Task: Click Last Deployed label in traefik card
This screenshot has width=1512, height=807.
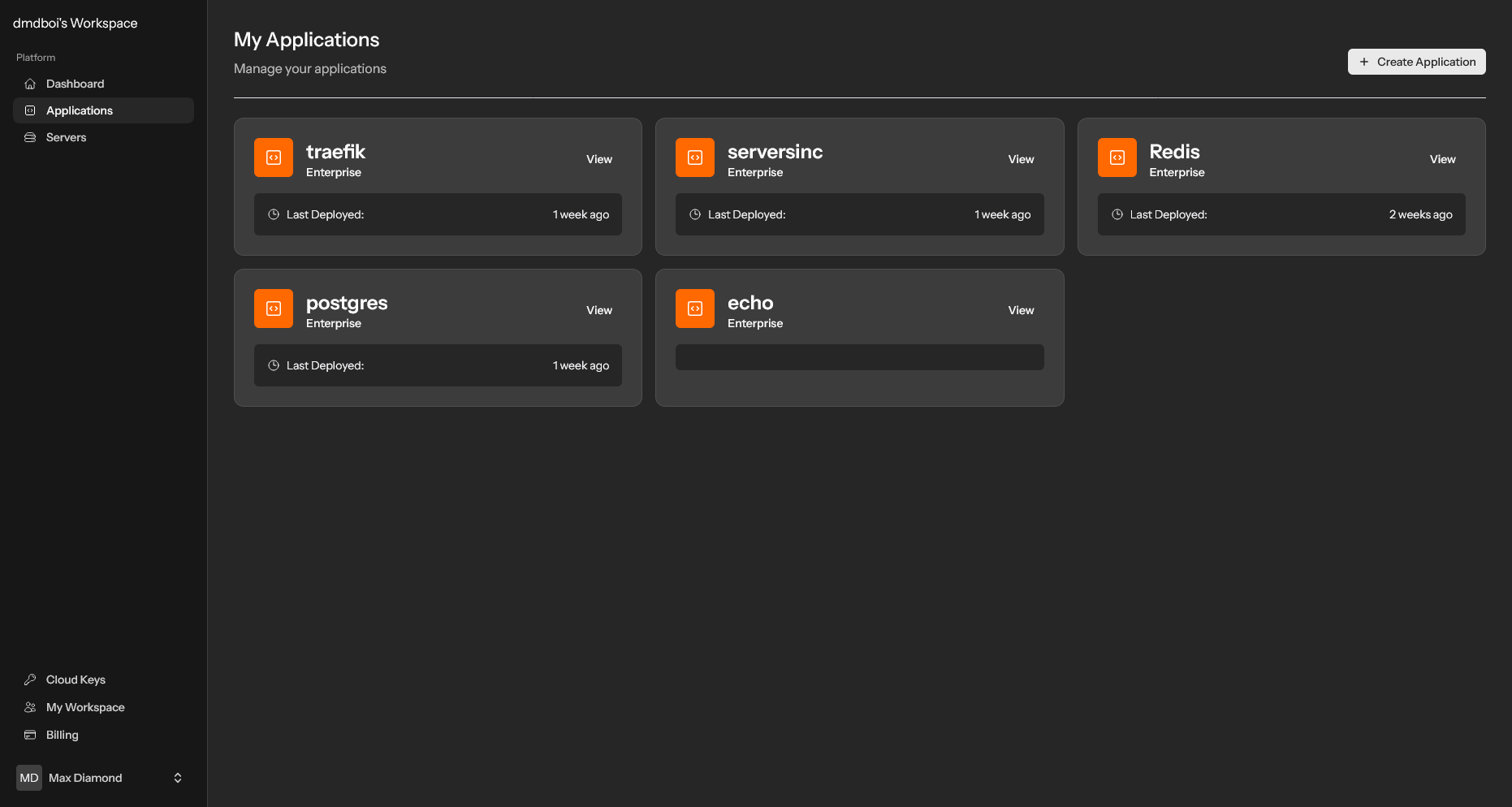Action: pos(325,214)
